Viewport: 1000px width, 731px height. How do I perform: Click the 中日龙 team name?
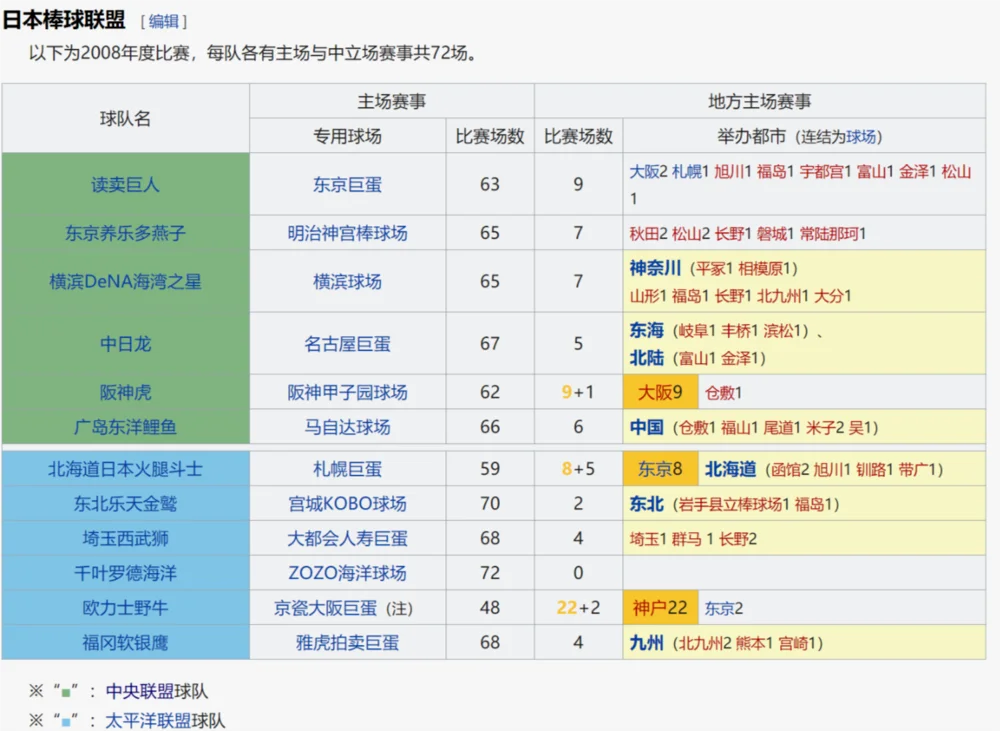click(125, 344)
